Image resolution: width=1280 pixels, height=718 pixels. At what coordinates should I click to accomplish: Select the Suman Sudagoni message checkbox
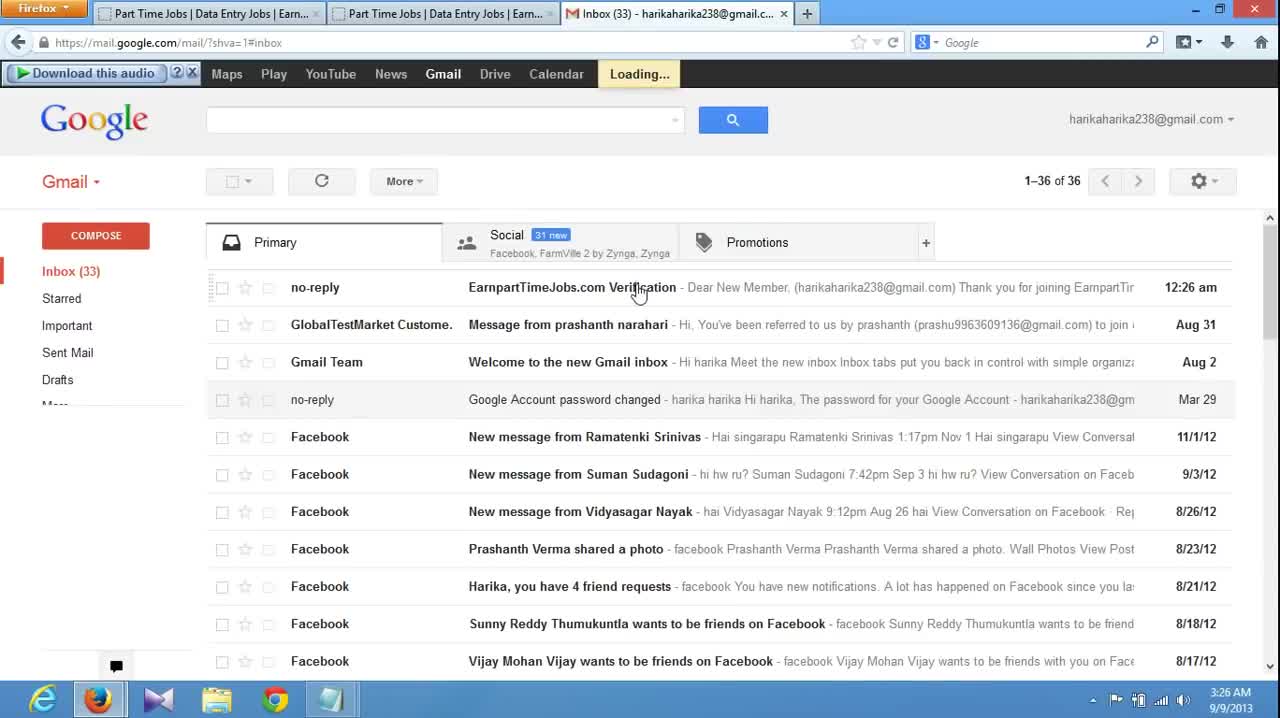coord(222,475)
